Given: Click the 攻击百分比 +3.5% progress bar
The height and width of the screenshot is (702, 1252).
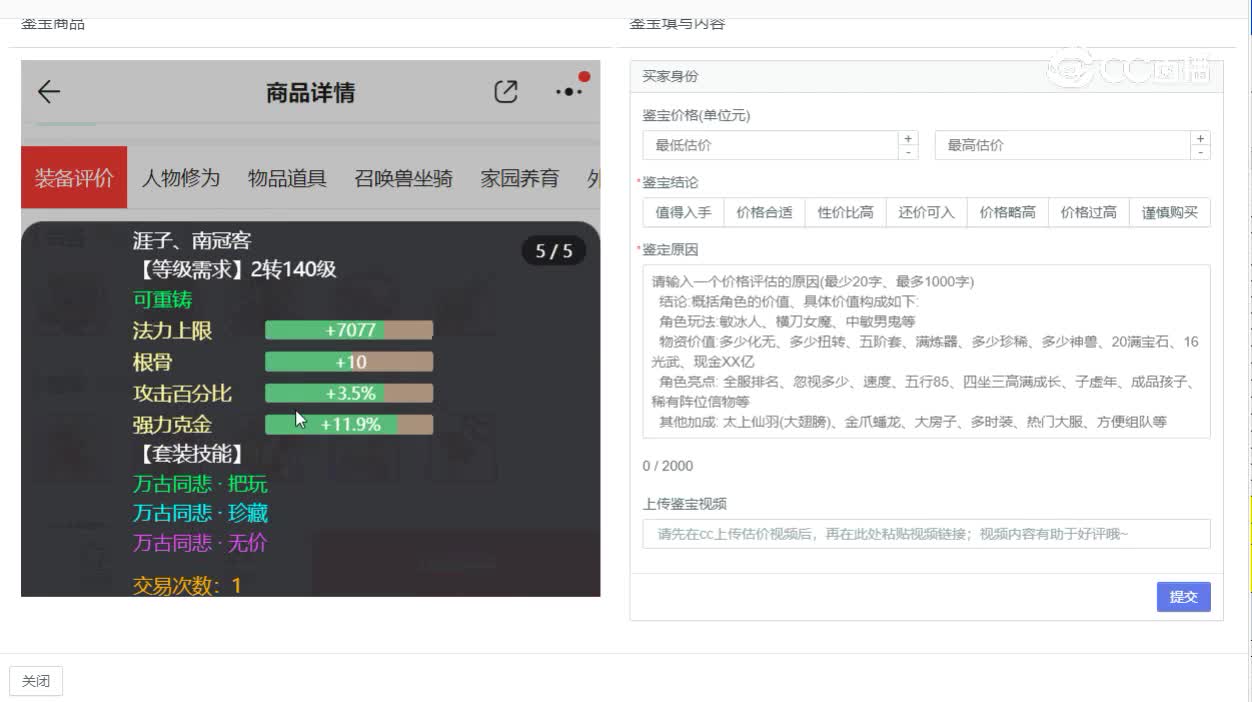Looking at the screenshot, I should 349,393.
